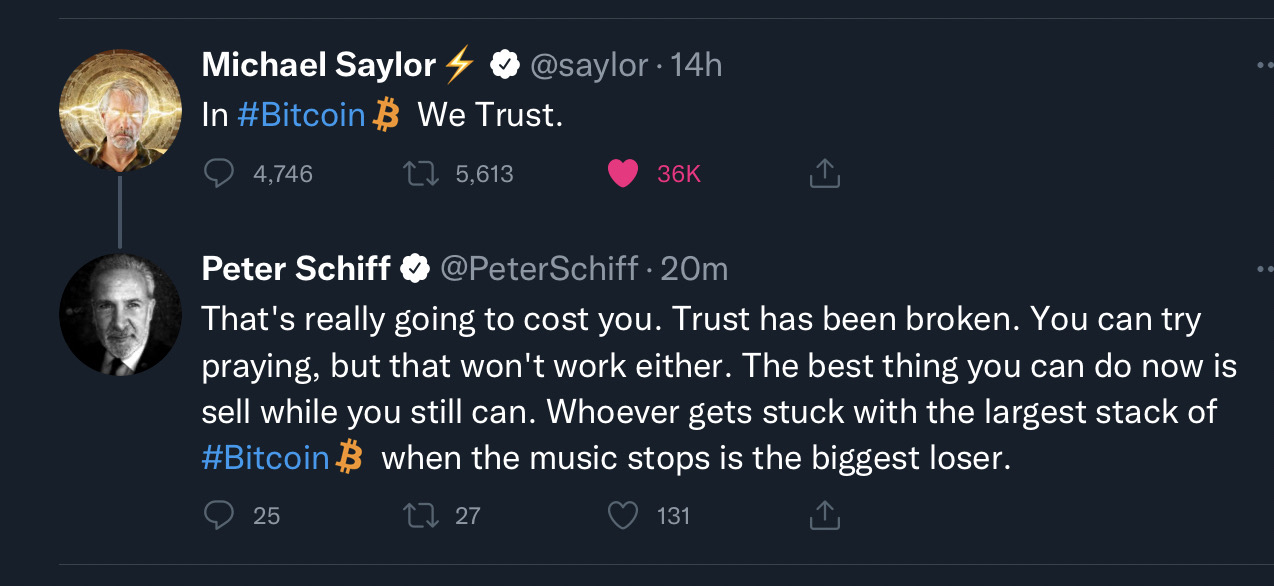1274x586 pixels.
Task: Open Michael Saylor's profile picture
Action: click(120, 112)
